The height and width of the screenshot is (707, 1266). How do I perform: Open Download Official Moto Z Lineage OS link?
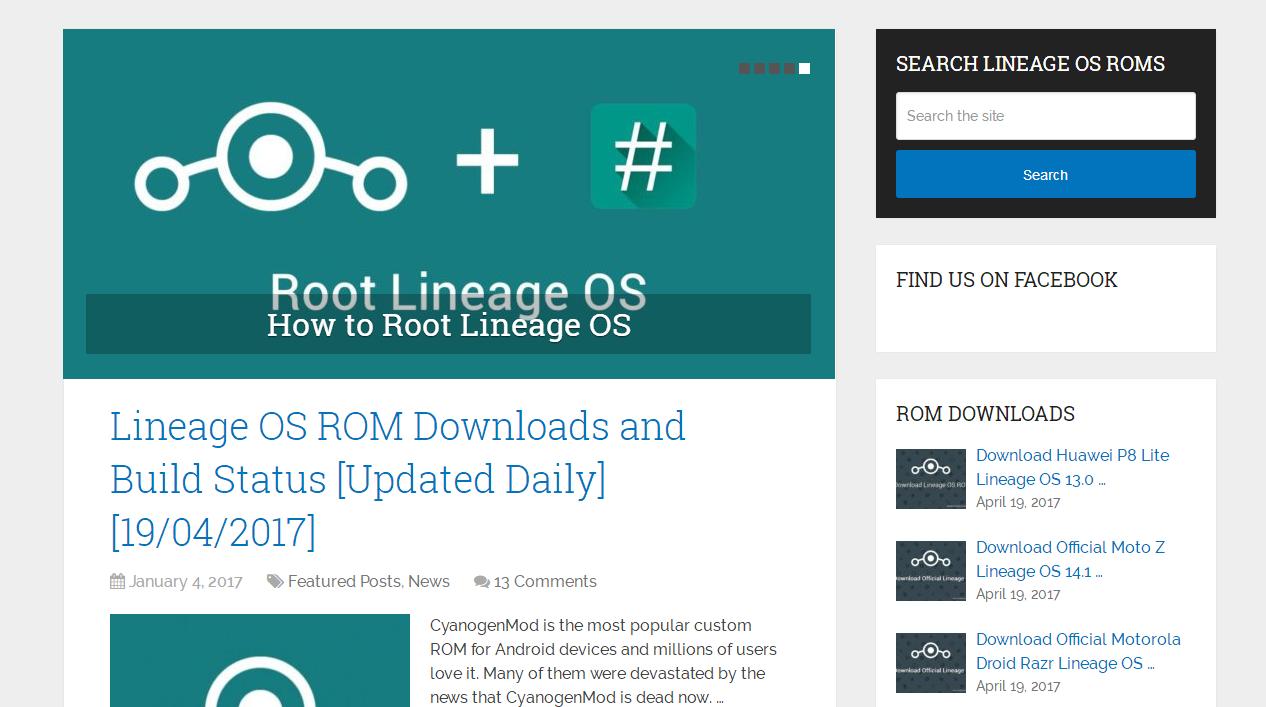(1070, 559)
